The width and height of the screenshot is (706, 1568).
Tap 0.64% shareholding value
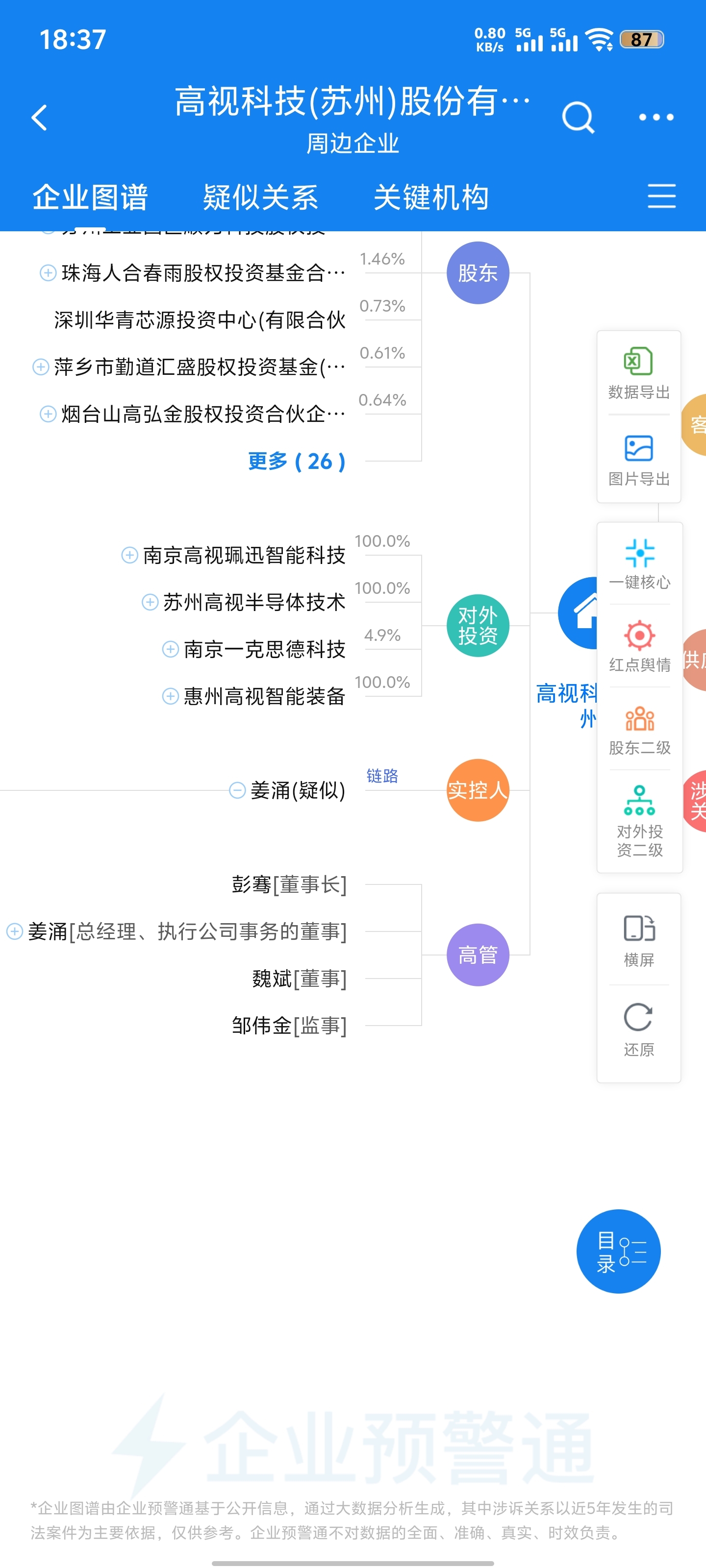(x=382, y=400)
